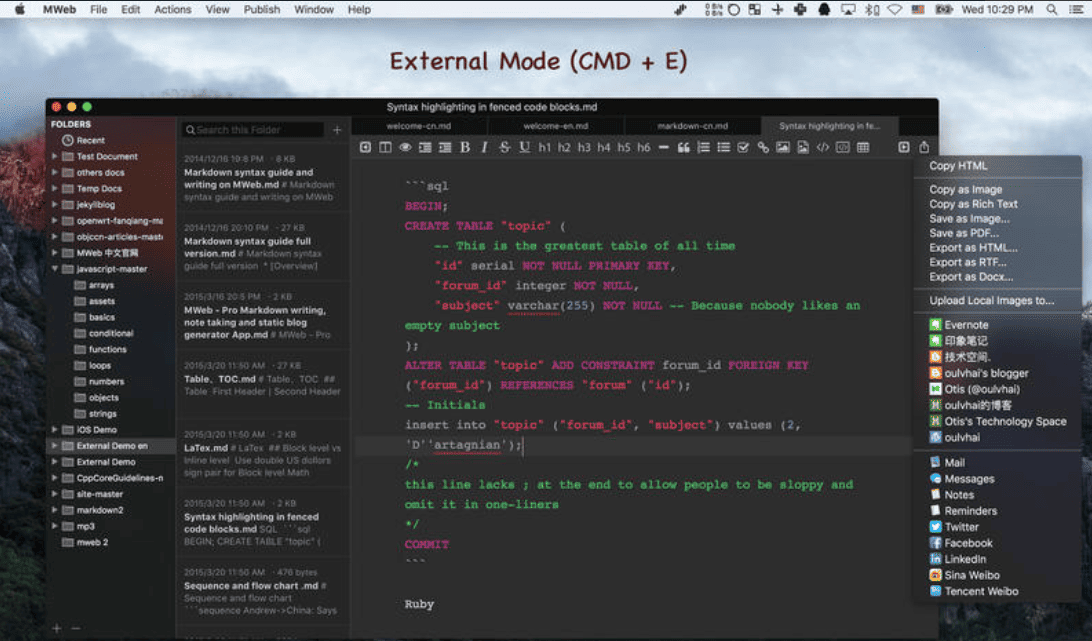Image resolution: width=1092 pixels, height=641 pixels.
Task: Switch to welcome-cn.md tab
Action: pyautogui.click(x=419, y=126)
